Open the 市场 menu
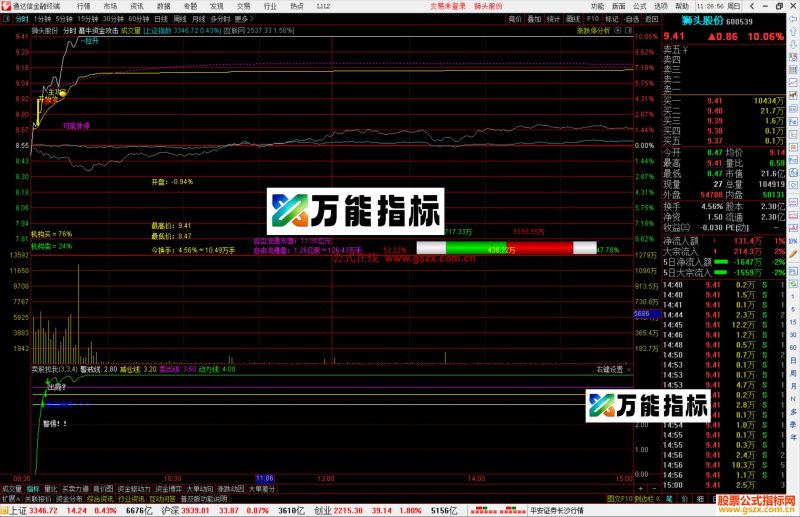 coord(110,6)
